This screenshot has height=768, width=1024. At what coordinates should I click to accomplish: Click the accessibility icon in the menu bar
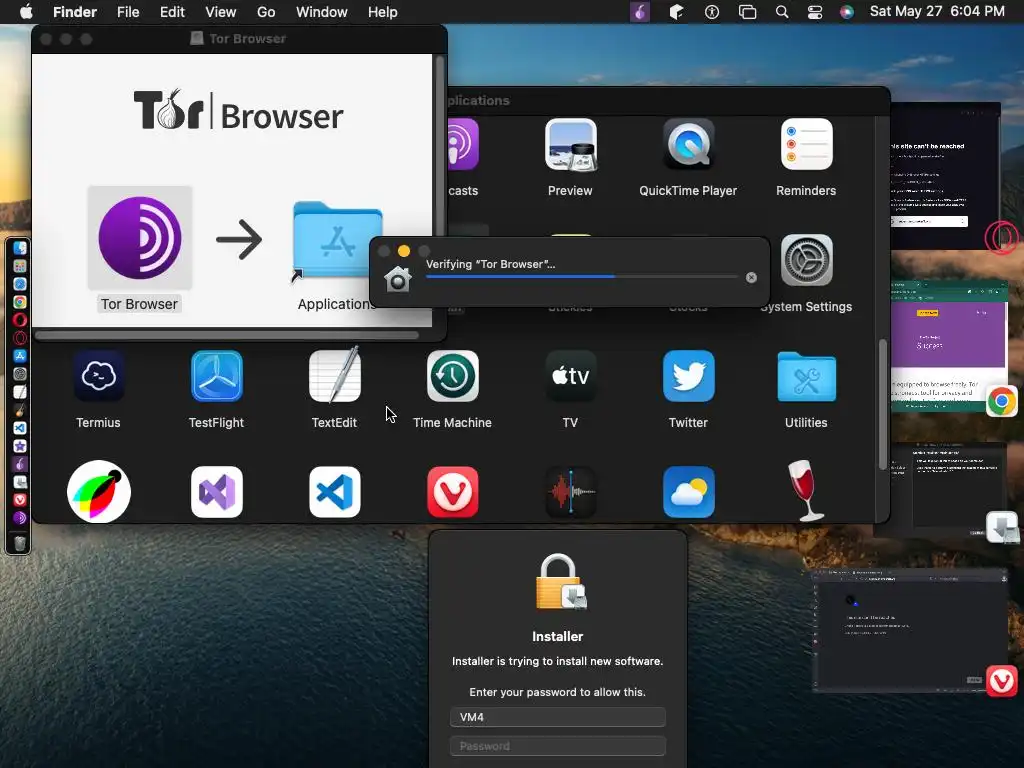tap(712, 12)
